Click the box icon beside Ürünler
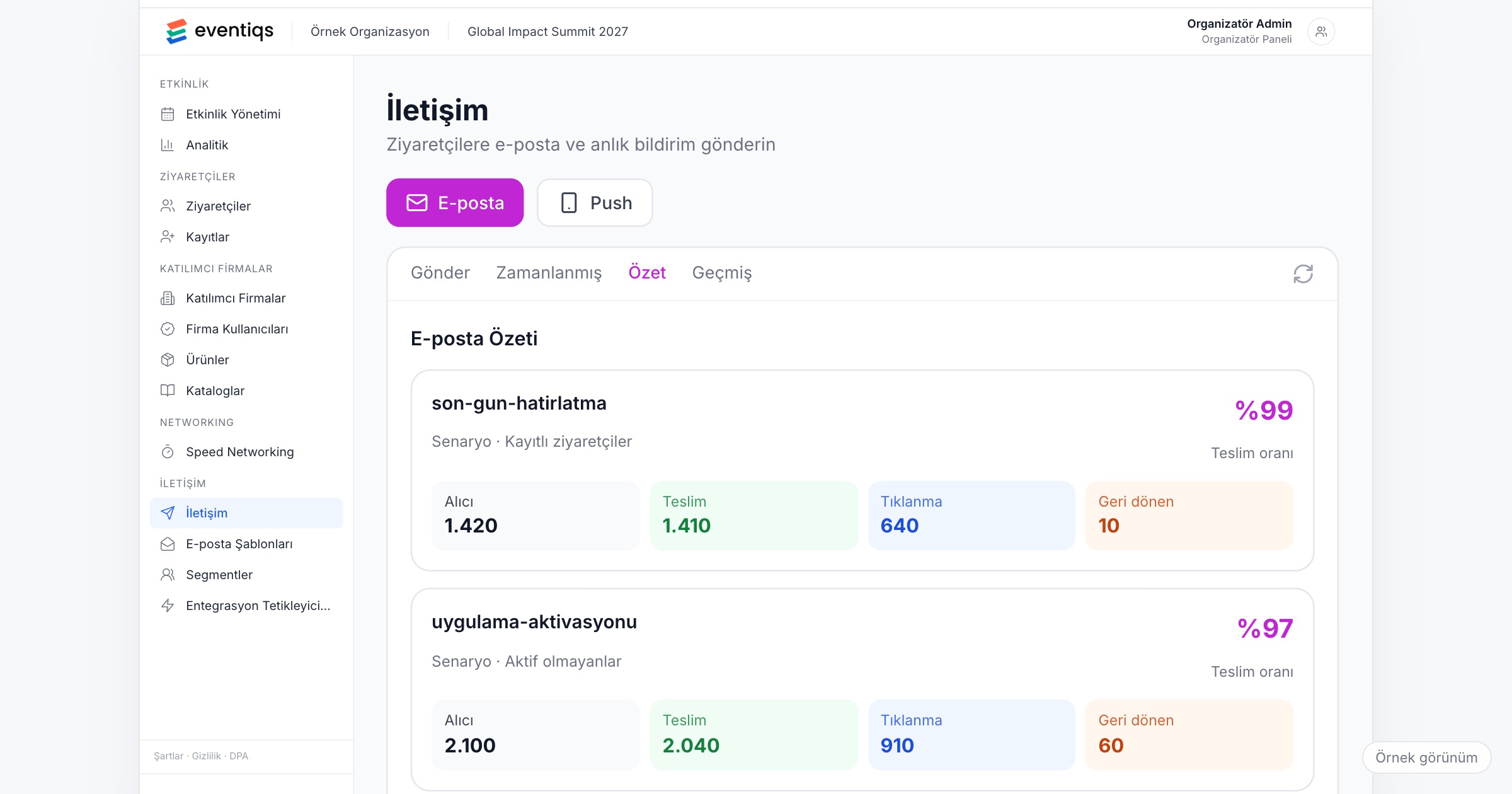Screen dimensions: 1512x794 tap(168, 360)
